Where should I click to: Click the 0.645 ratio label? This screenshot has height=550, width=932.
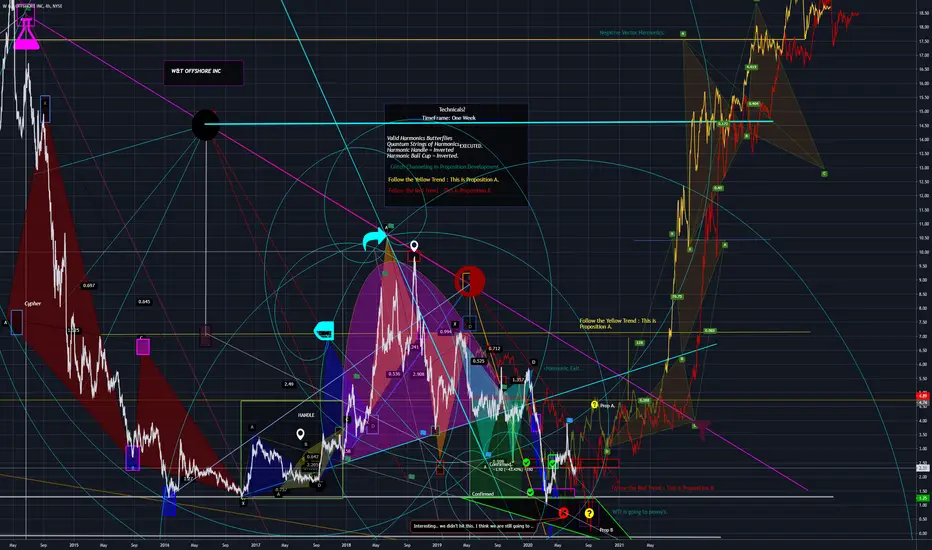point(144,301)
